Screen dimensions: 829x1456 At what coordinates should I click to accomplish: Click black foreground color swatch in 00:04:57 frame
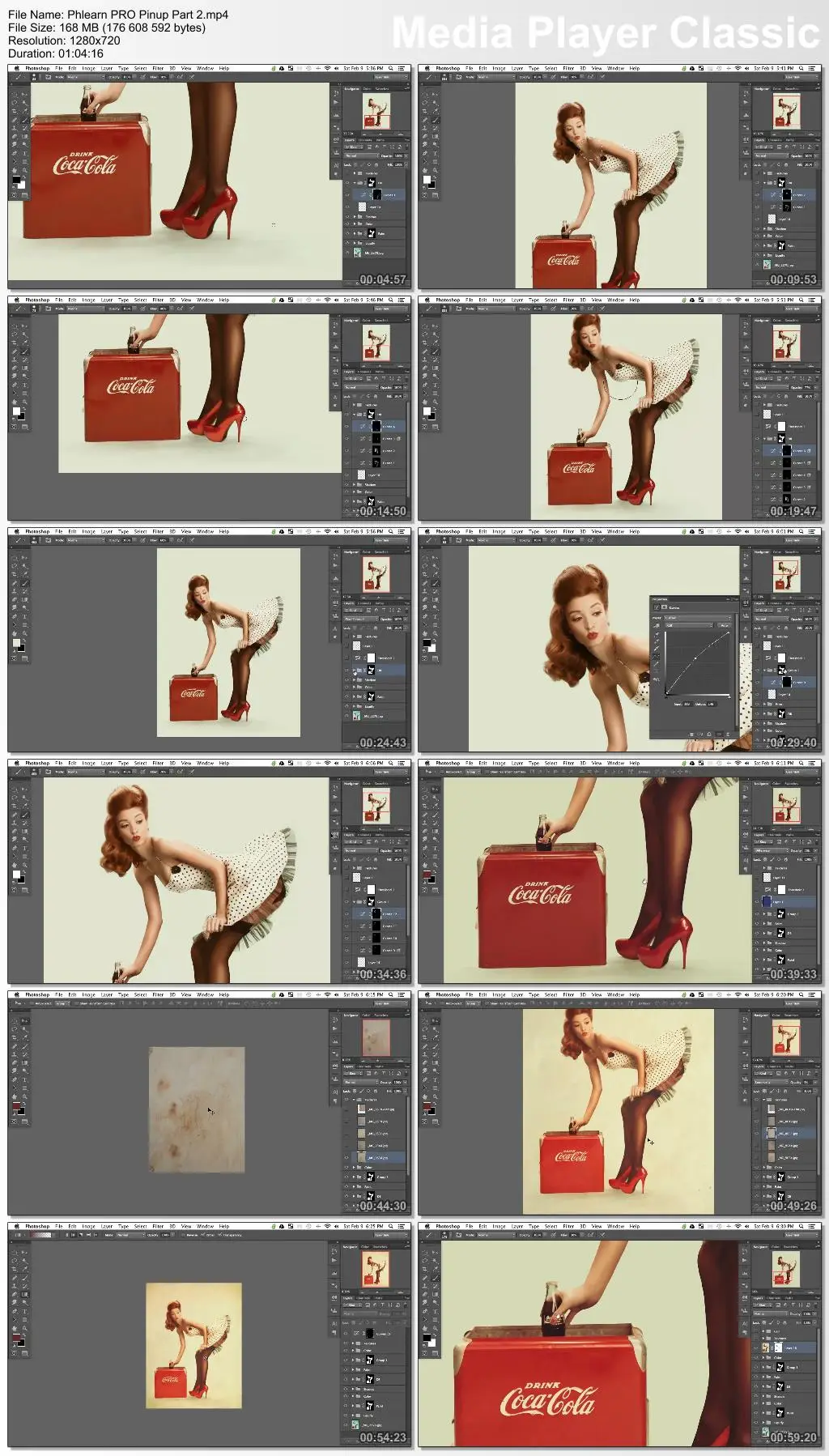[16, 179]
